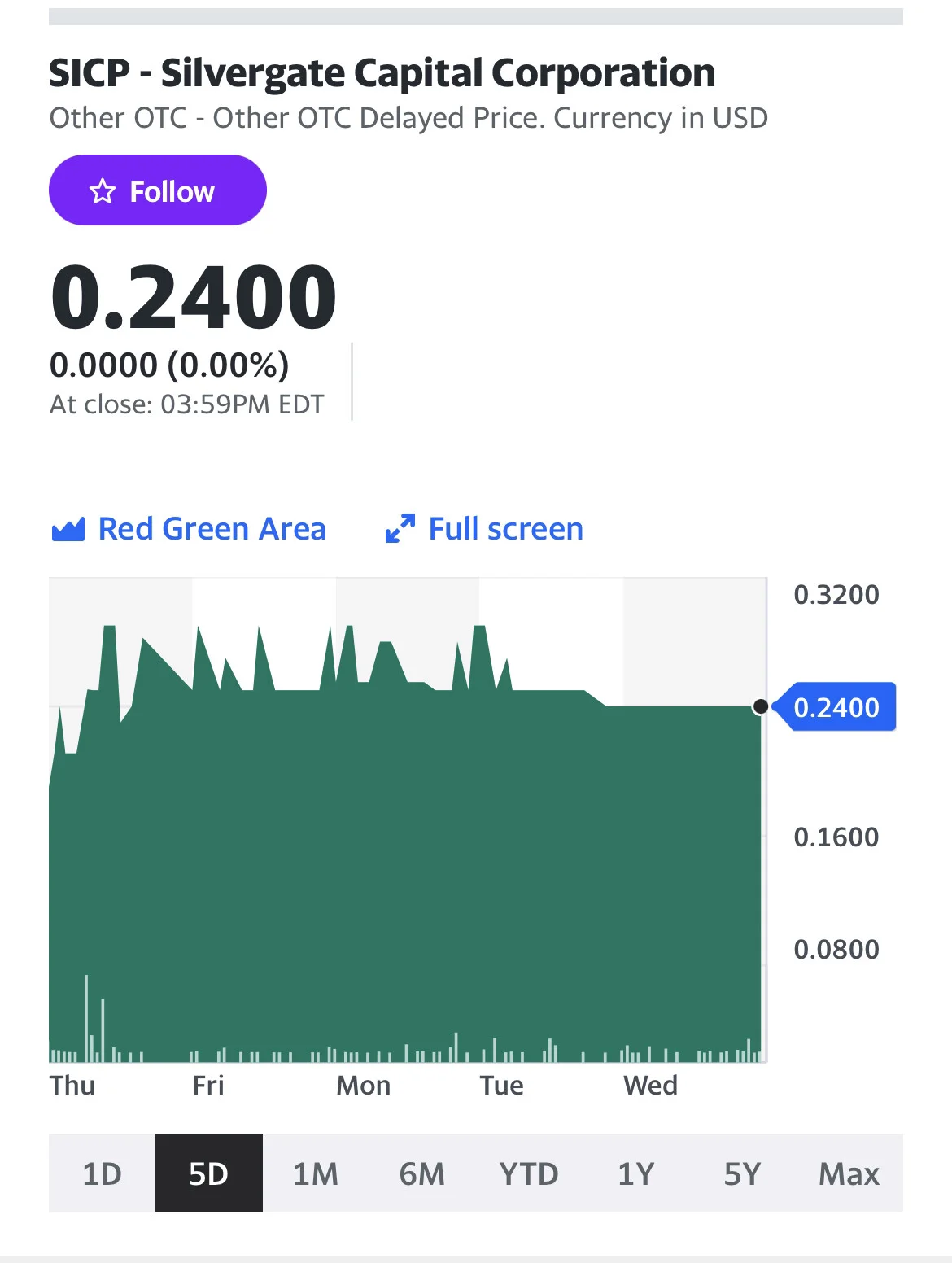Click the At close: 03:59PM EDT timestamp
This screenshot has width=952, height=1263.
(x=187, y=404)
